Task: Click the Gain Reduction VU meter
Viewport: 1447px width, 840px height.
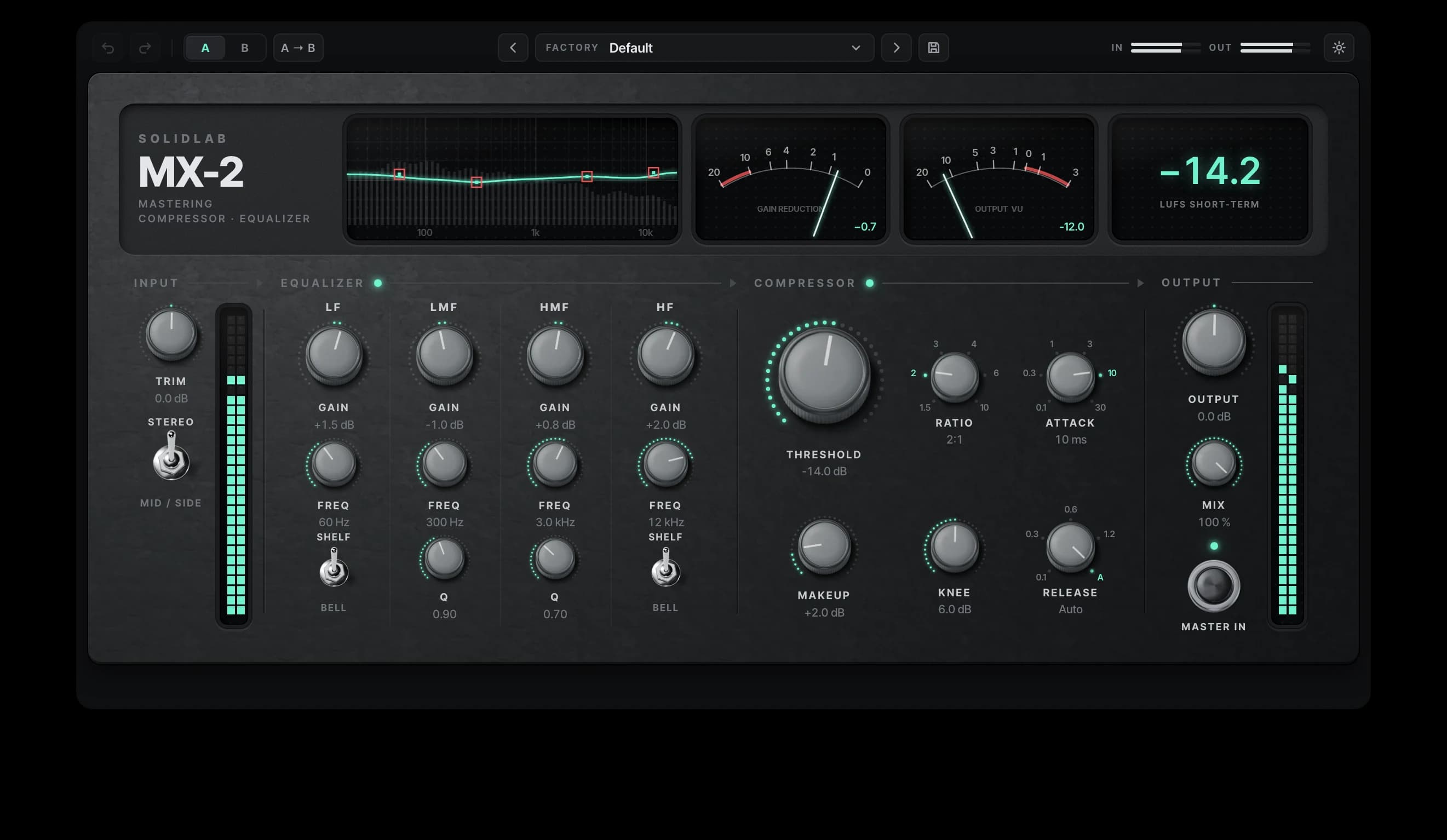Action: pyautogui.click(x=791, y=179)
